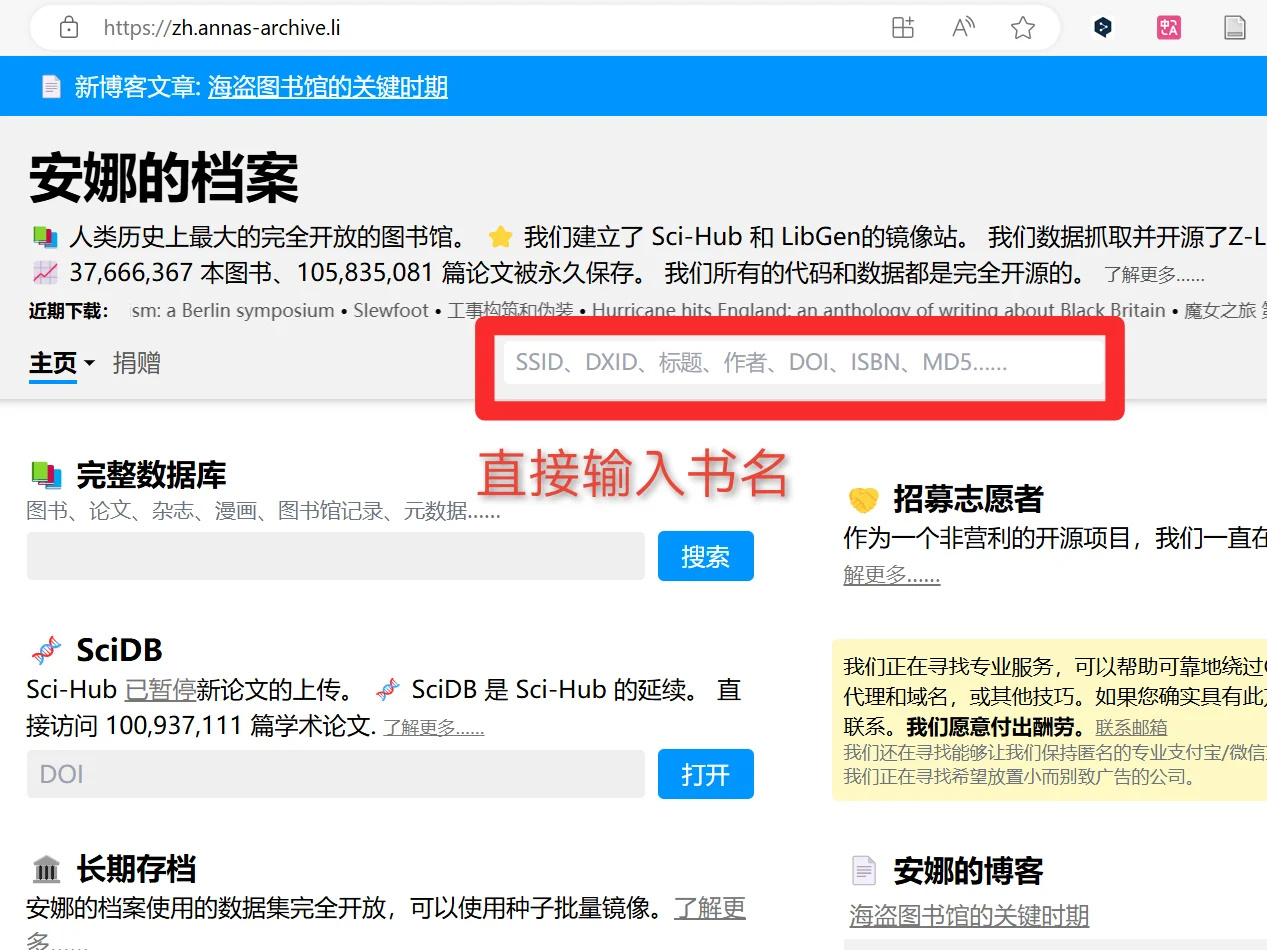Image resolution: width=1267 pixels, height=950 pixels.
Task: Open the document reader extension icon
Action: [x=1235, y=28]
